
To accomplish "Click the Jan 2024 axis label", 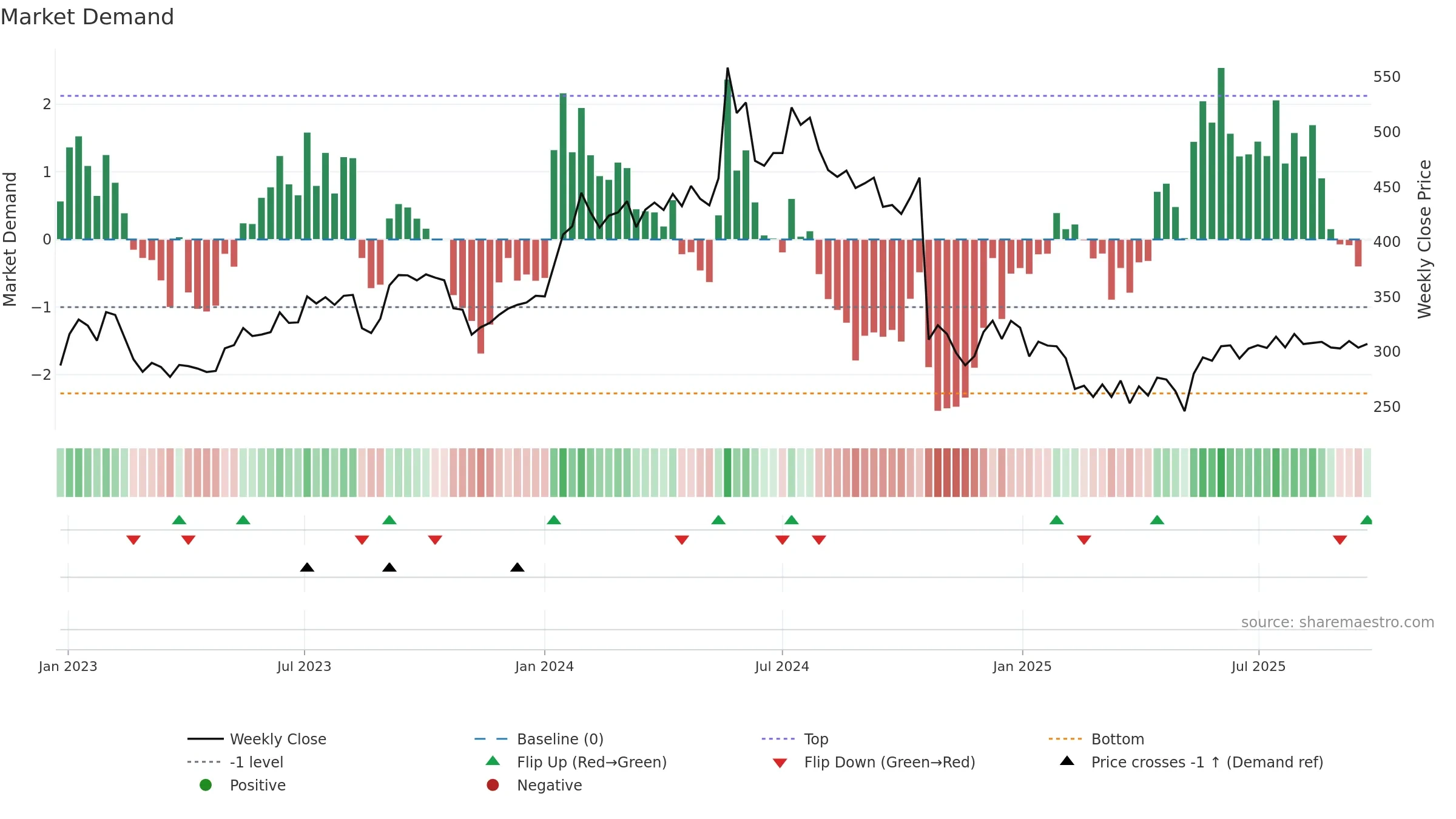I will 545,667.
